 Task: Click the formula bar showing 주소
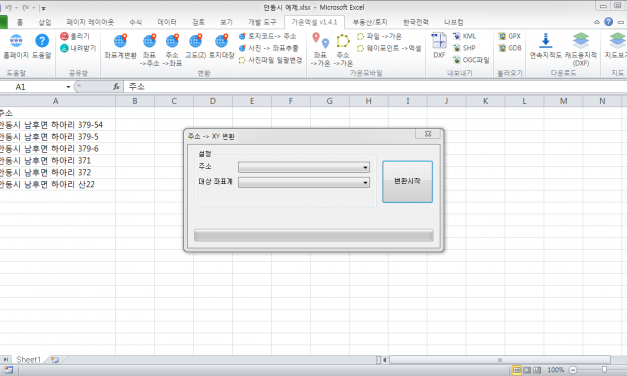[x=375, y=86]
